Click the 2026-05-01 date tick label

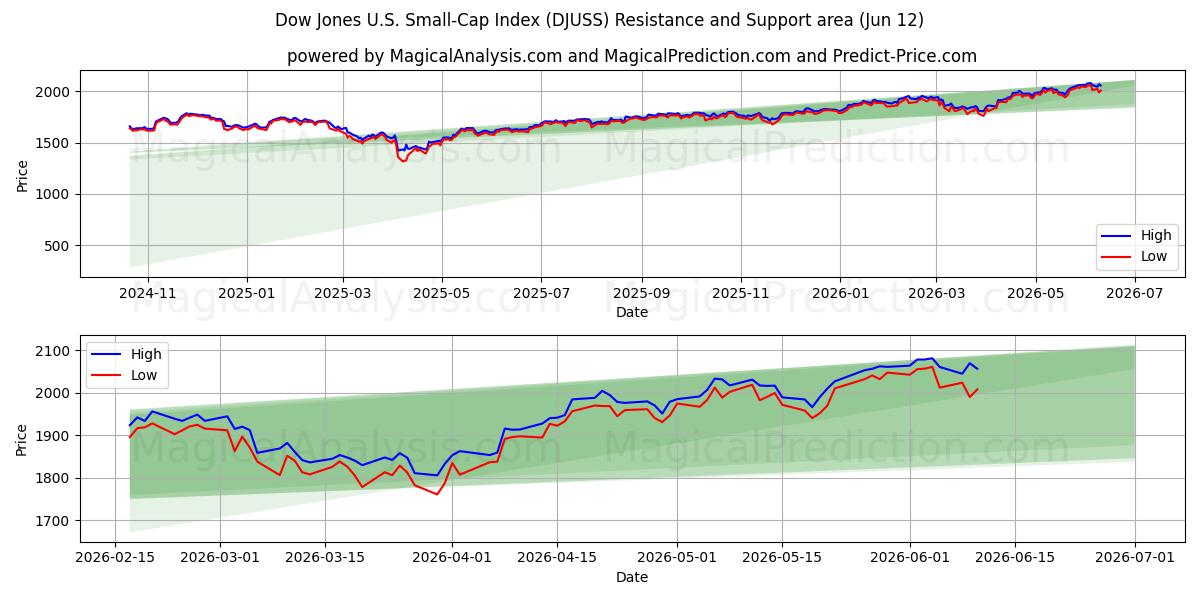coord(677,558)
